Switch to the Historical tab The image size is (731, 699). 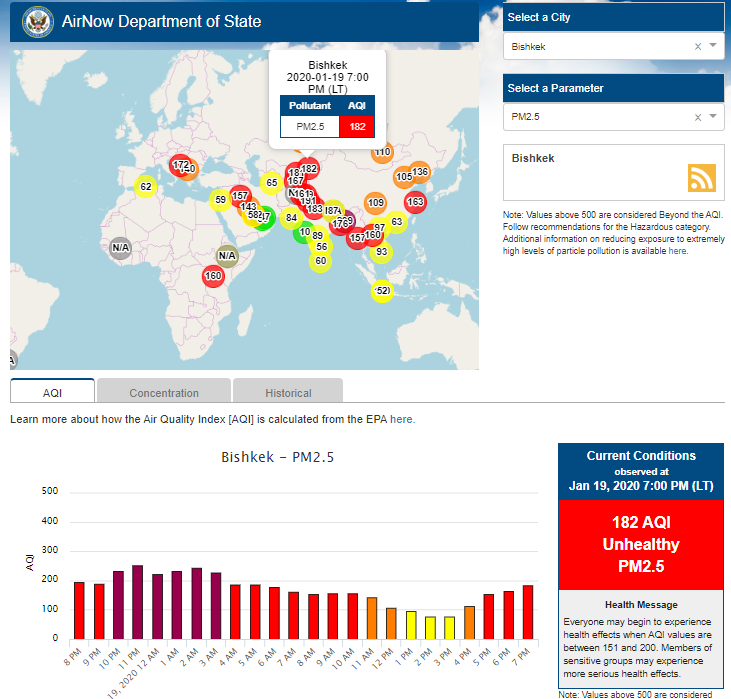coord(288,393)
